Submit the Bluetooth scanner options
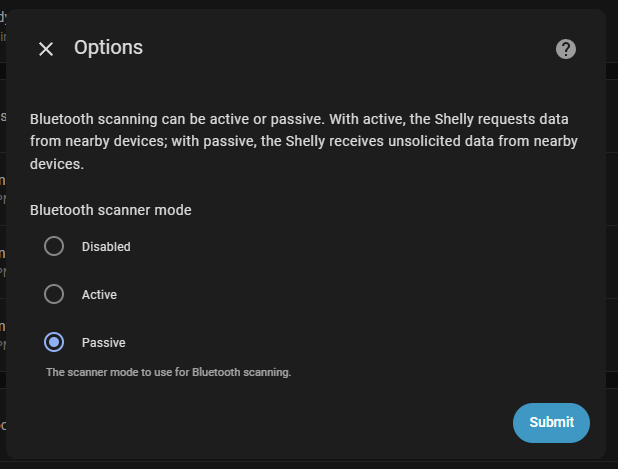The image size is (618, 469). [551, 422]
